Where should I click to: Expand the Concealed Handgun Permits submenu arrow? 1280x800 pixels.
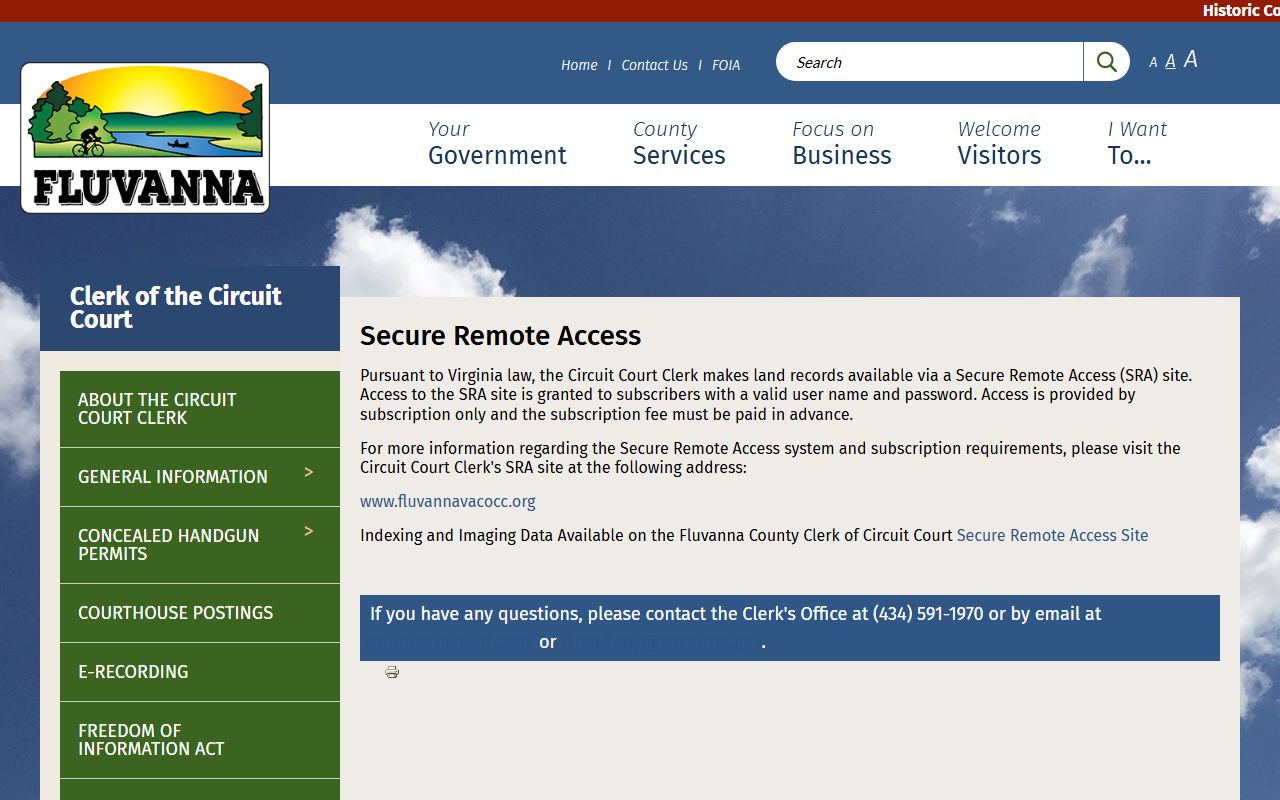coord(309,531)
